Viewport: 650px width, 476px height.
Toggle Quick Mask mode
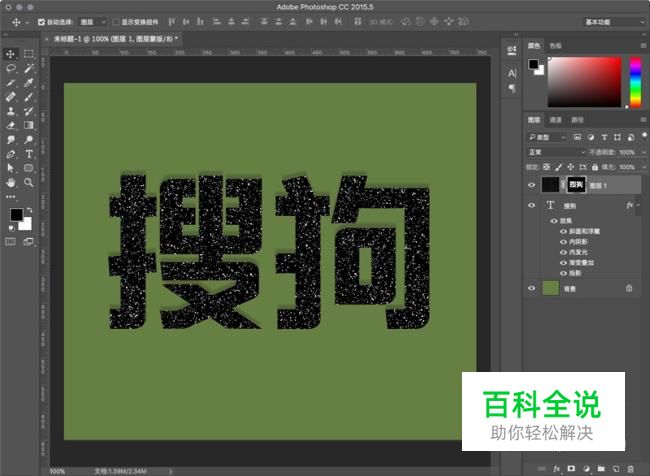(x=10, y=241)
